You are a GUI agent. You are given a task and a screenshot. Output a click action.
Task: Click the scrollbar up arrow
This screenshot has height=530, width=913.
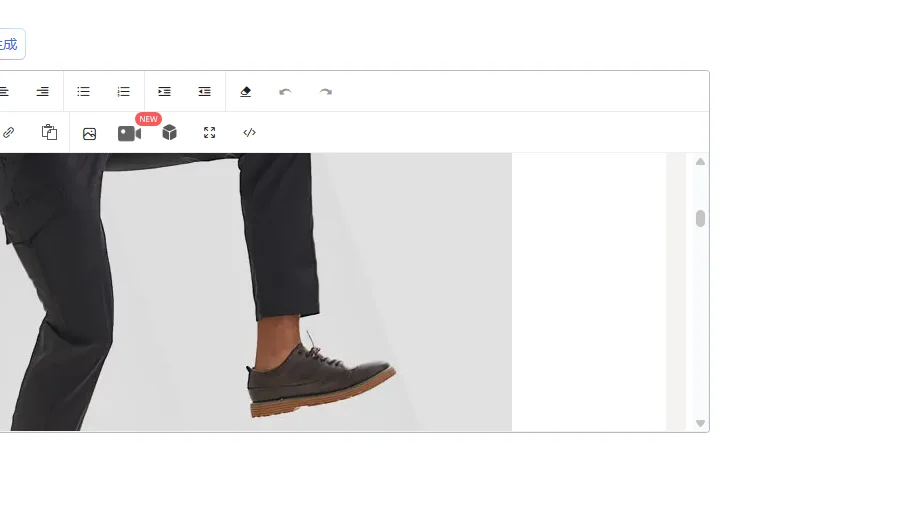coord(700,162)
